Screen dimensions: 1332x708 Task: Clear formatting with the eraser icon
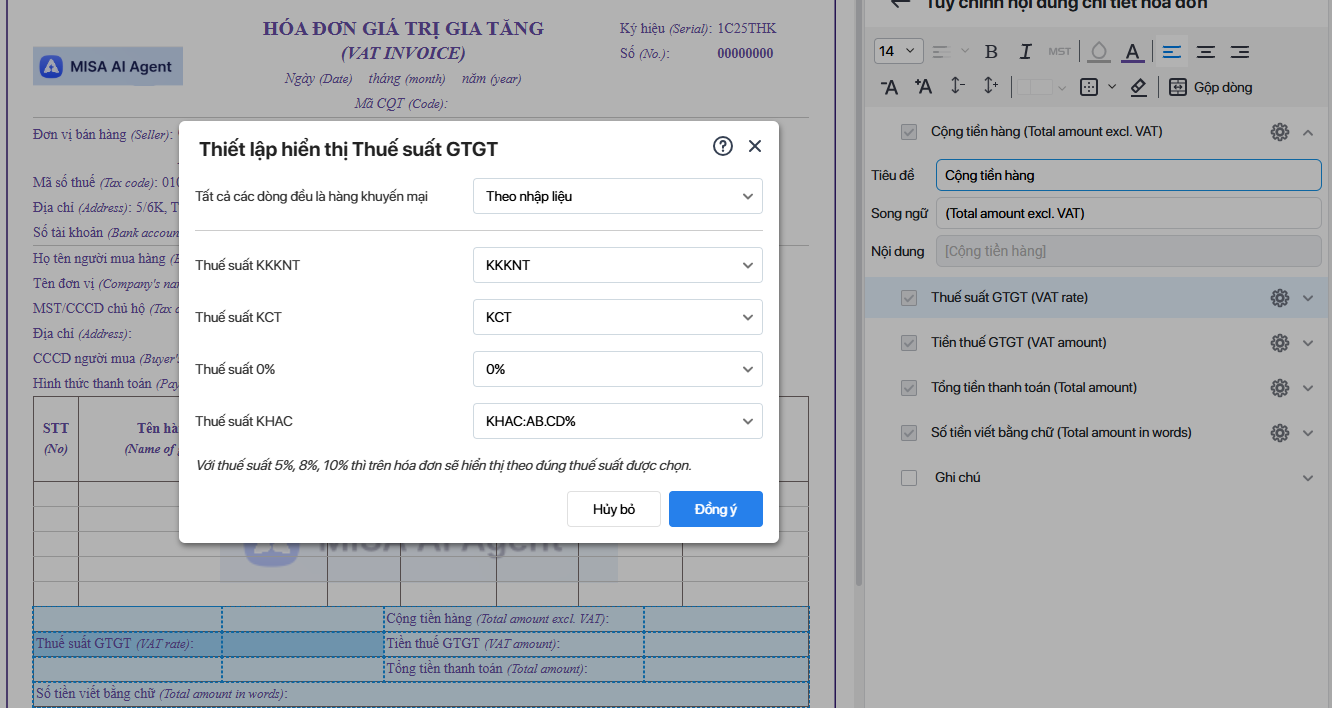coord(1138,87)
